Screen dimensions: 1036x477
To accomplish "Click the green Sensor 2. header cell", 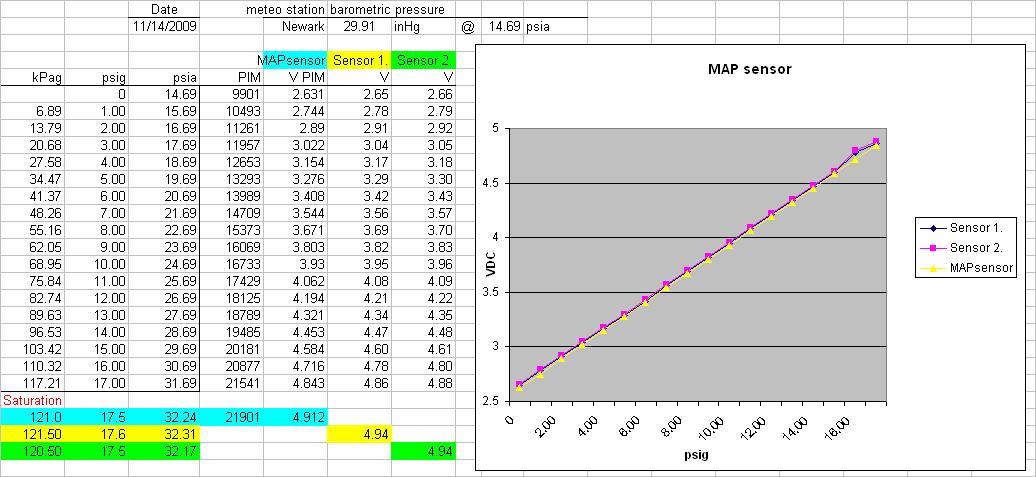I will [x=423, y=61].
